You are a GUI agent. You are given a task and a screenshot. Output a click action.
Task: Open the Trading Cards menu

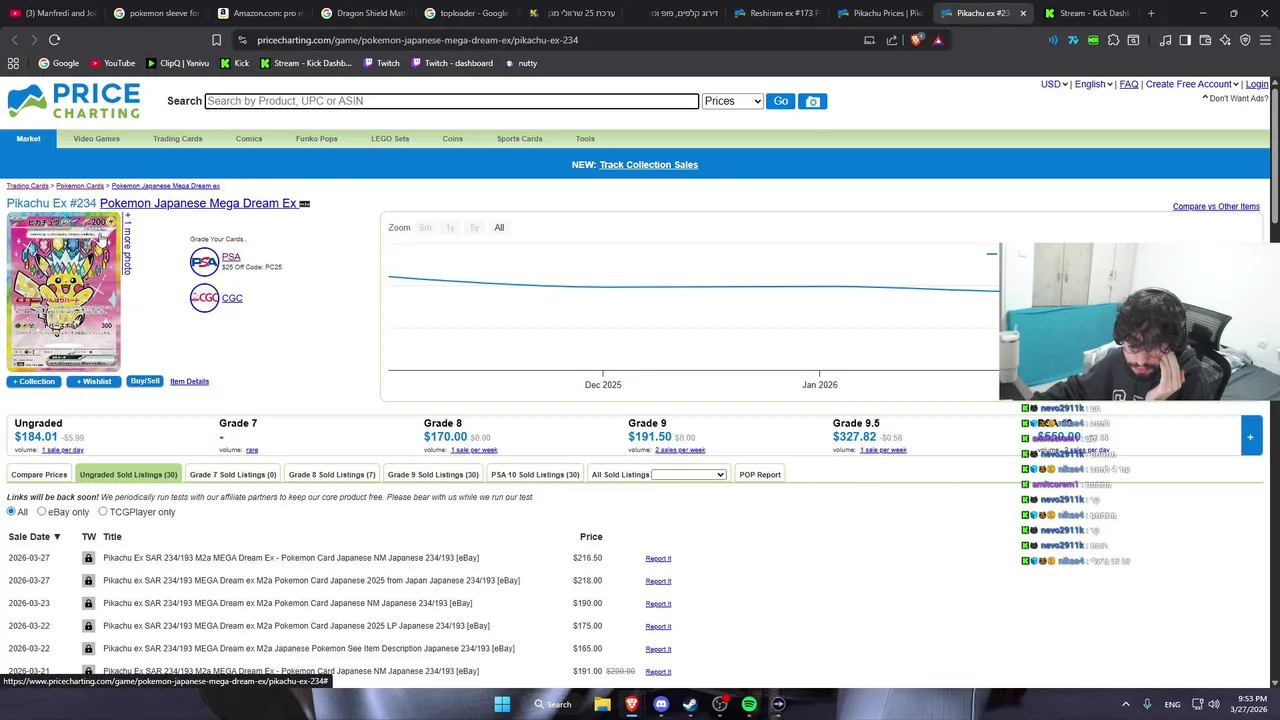click(x=178, y=139)
